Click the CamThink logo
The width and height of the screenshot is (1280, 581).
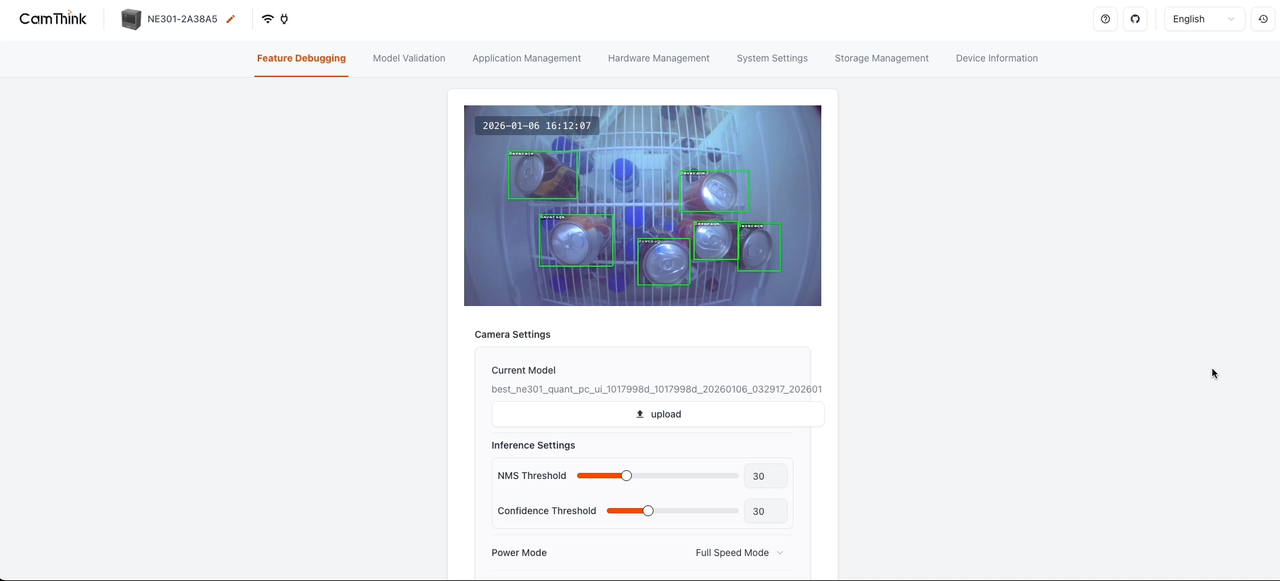[x=53, y=19]
